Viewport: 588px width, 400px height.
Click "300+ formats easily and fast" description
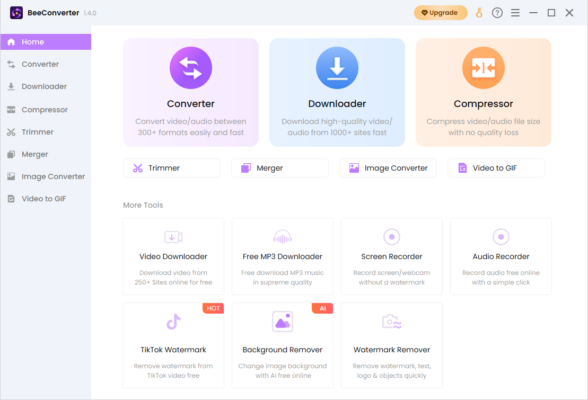[190, 133]
